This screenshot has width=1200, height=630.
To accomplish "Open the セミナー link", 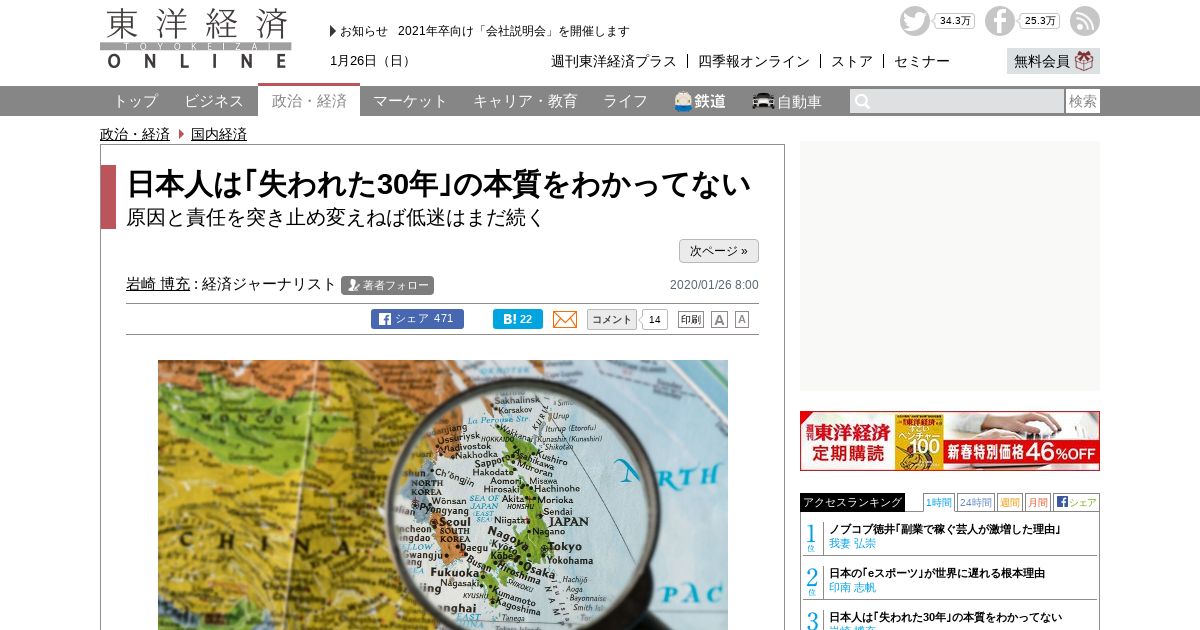I will click(x=922, y=61).
